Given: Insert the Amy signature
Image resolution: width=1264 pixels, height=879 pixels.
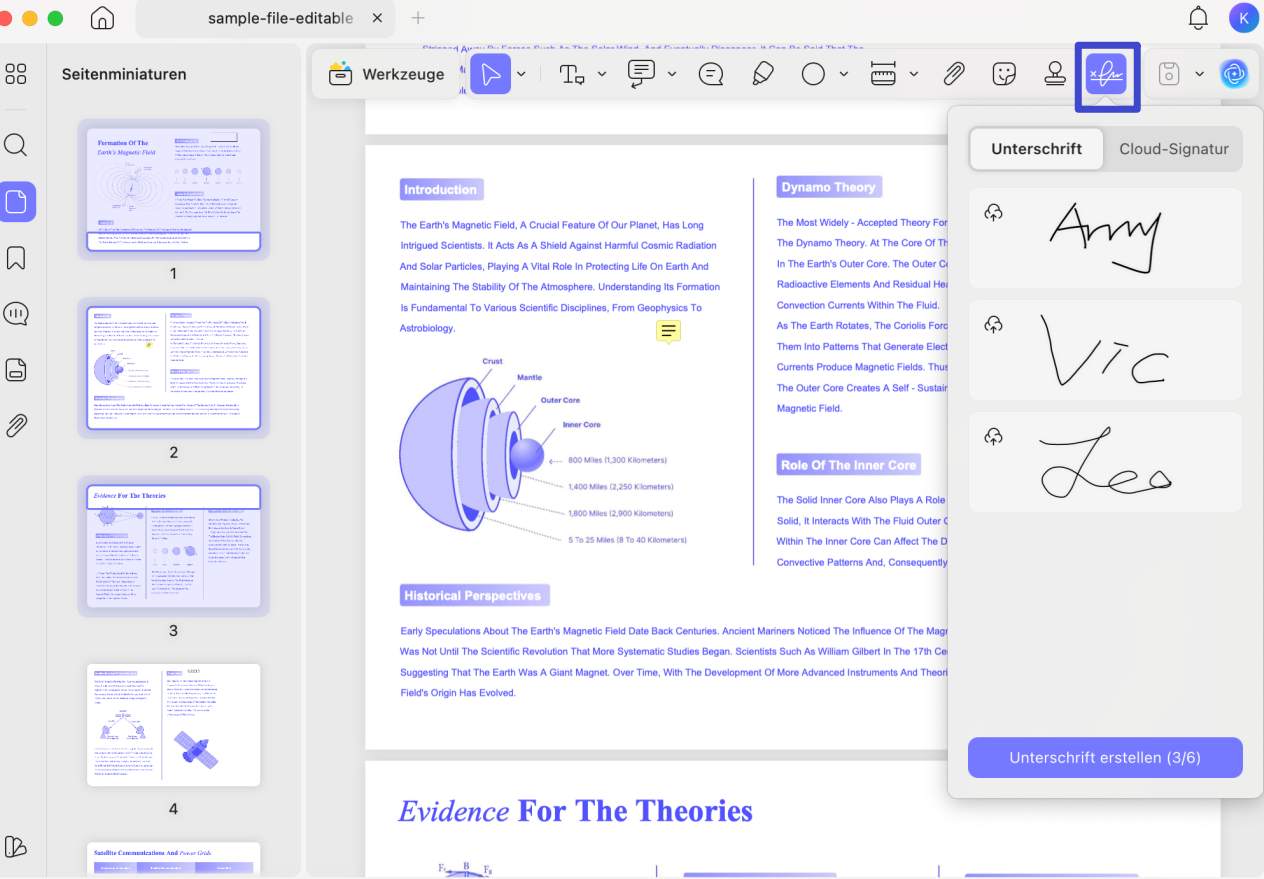Looking at the screenshot, I should 1105,238.
